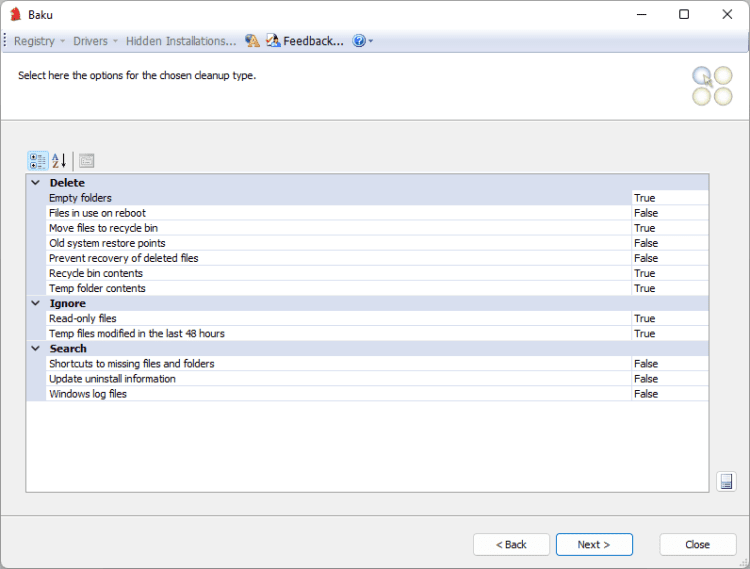Click the blue help question mark icon
The width and height of the screenshot is (750, 569).
pos(359,41)
